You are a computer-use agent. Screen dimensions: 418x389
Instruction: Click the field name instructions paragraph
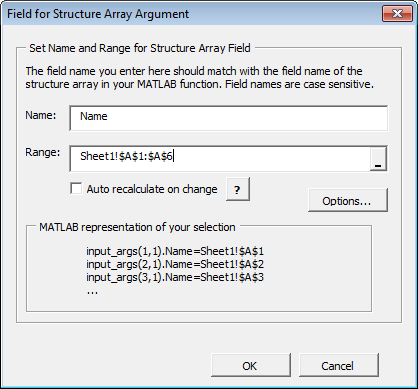coord(199,77)
